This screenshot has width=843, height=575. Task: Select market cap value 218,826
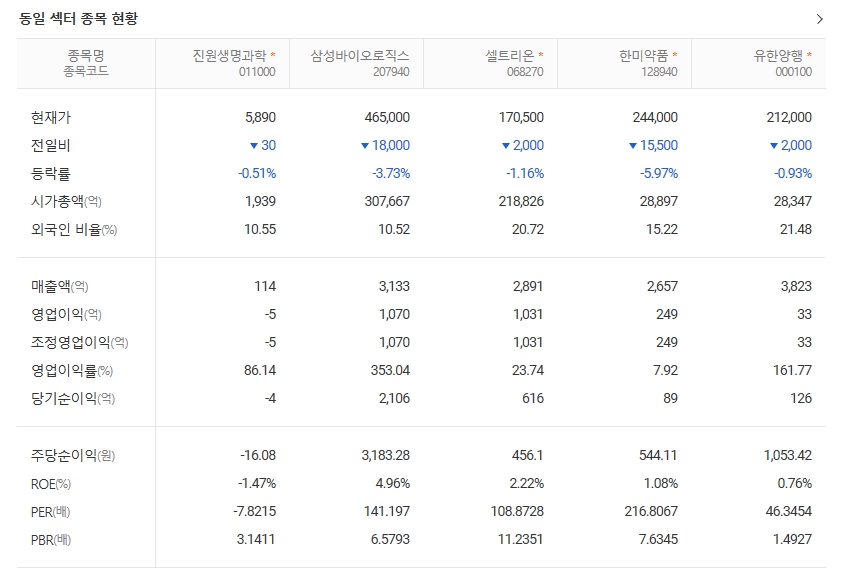(x=521, y=202)
